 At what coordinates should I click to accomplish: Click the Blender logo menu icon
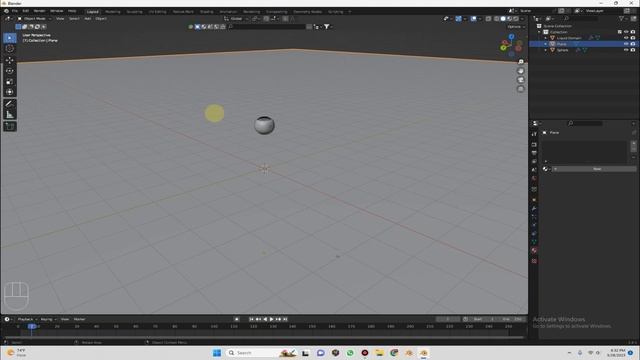pyautogui.click(x=6, y=11)
